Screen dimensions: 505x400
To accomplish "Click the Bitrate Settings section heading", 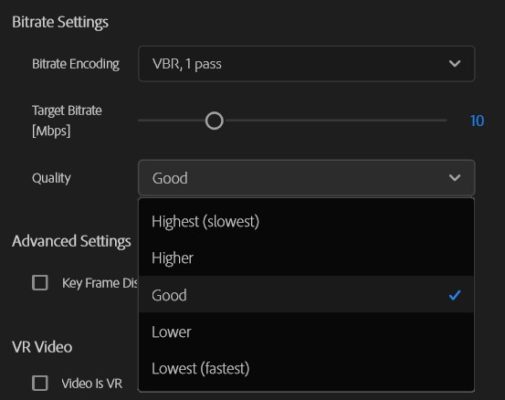I will (x=60, y=22).
